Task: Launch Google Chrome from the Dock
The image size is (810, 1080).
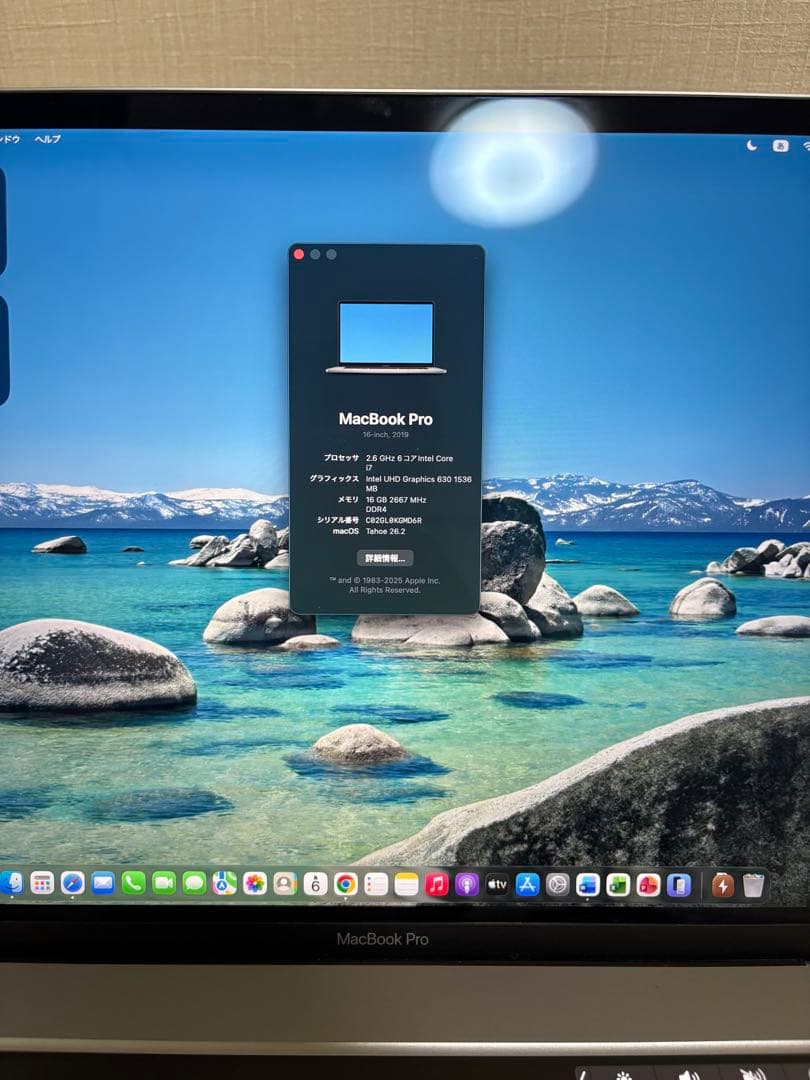Action: [x=344, y=885]
